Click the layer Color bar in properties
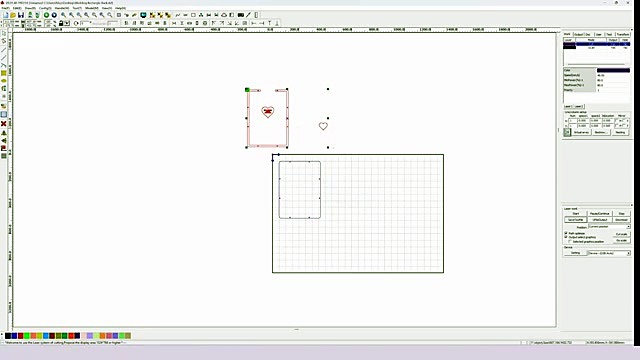Image resolution: width=640 pixels, height=360 pixels. click(x=613, y=70)
